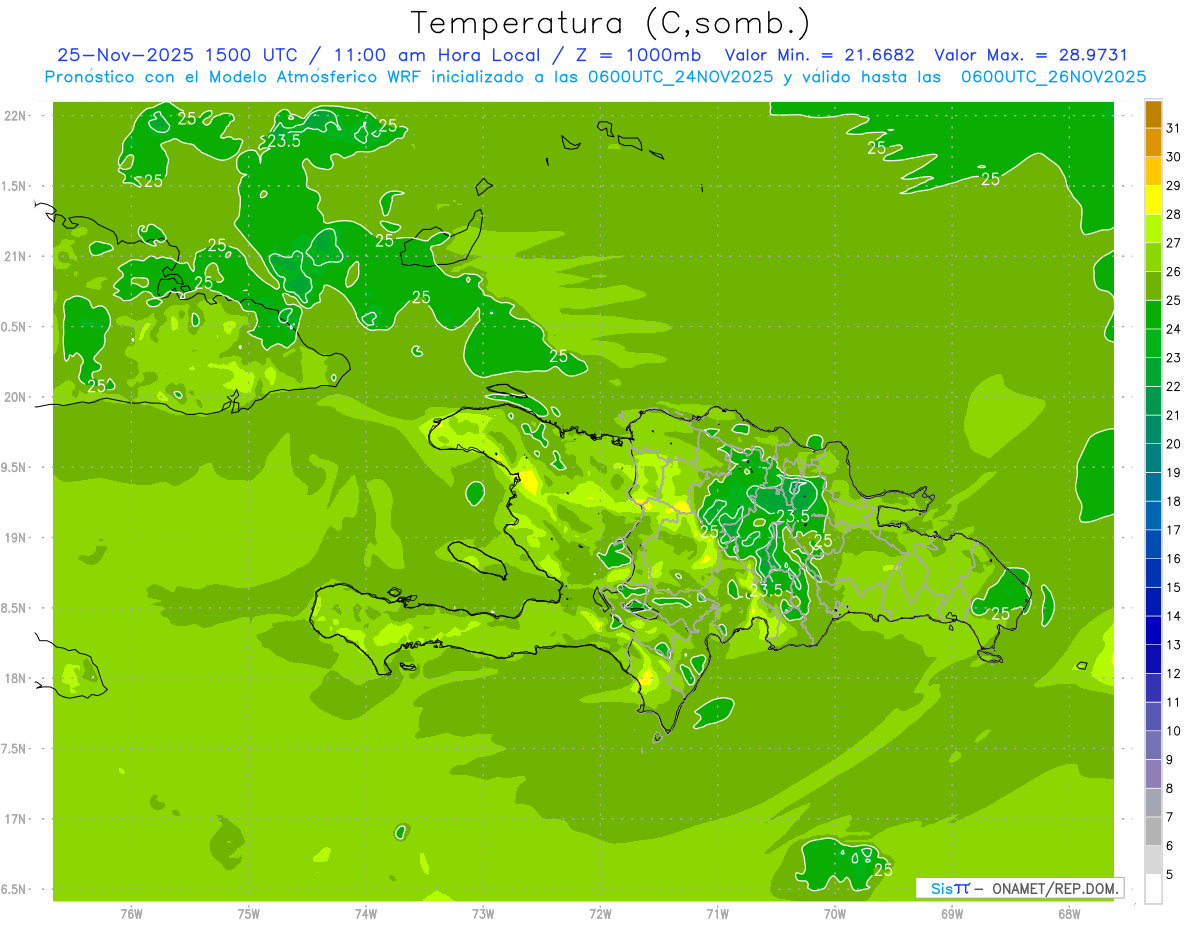Click the '28' colorbar scale label
1200x927 pixels.
click(1173, 214)
